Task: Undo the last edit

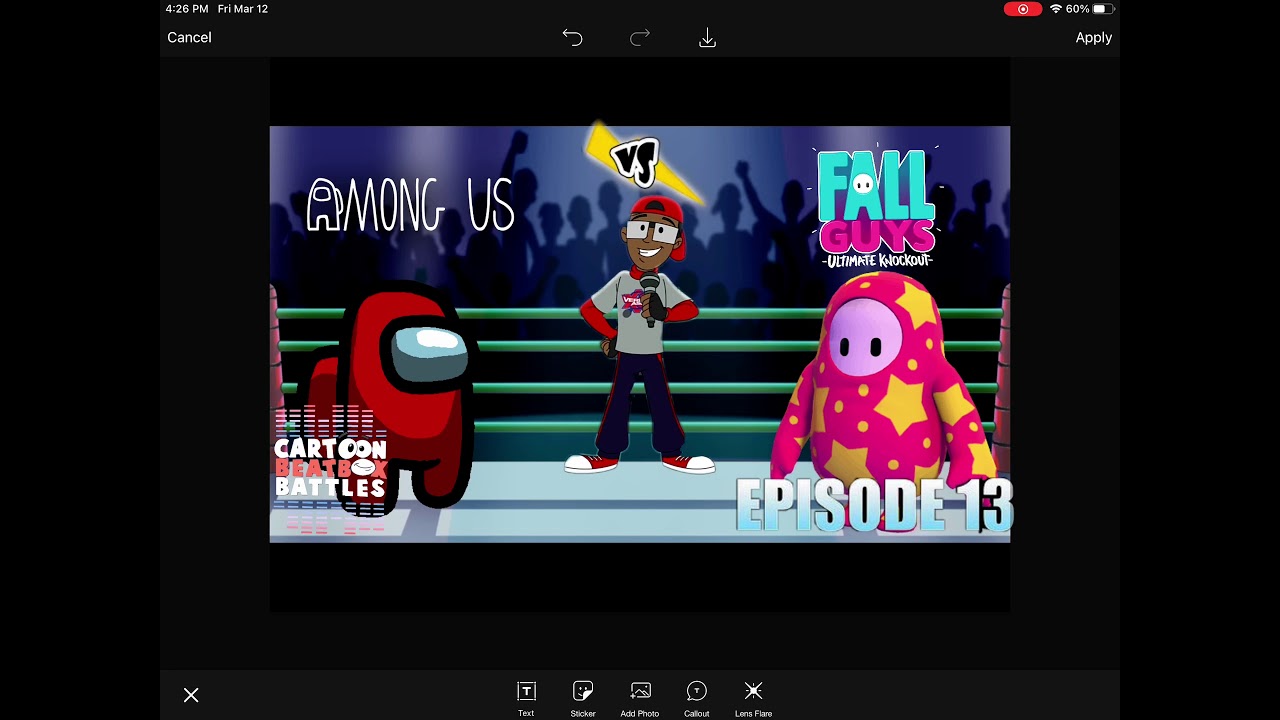Action: [572, 37]
